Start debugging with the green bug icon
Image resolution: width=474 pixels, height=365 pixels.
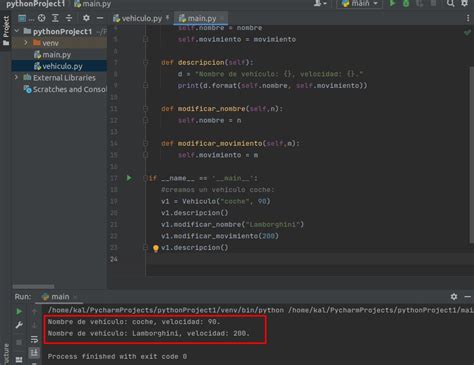(x=406, y=3)
